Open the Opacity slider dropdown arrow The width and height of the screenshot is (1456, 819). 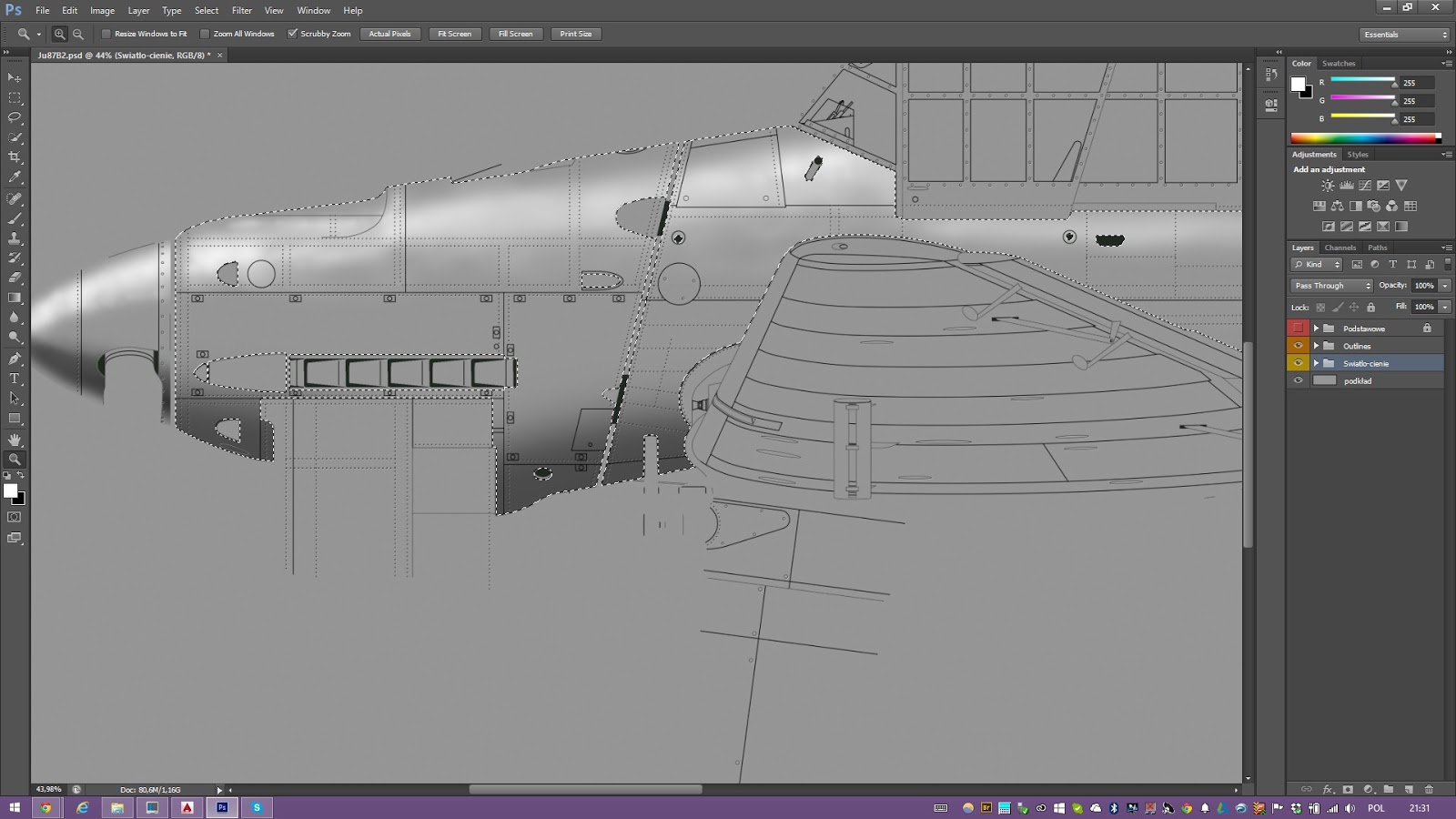(1445, 286)
